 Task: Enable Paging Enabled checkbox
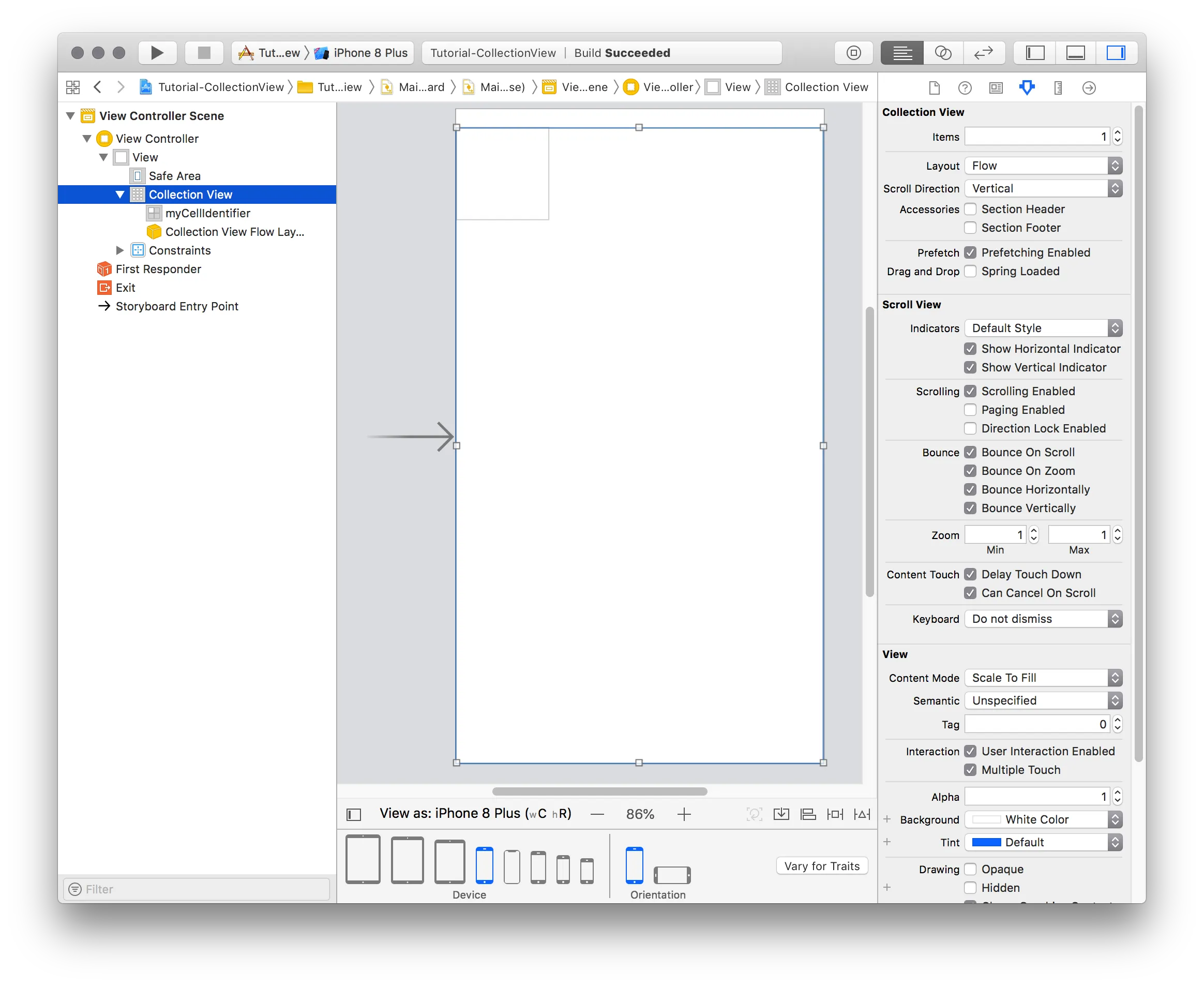coord(970,410)
